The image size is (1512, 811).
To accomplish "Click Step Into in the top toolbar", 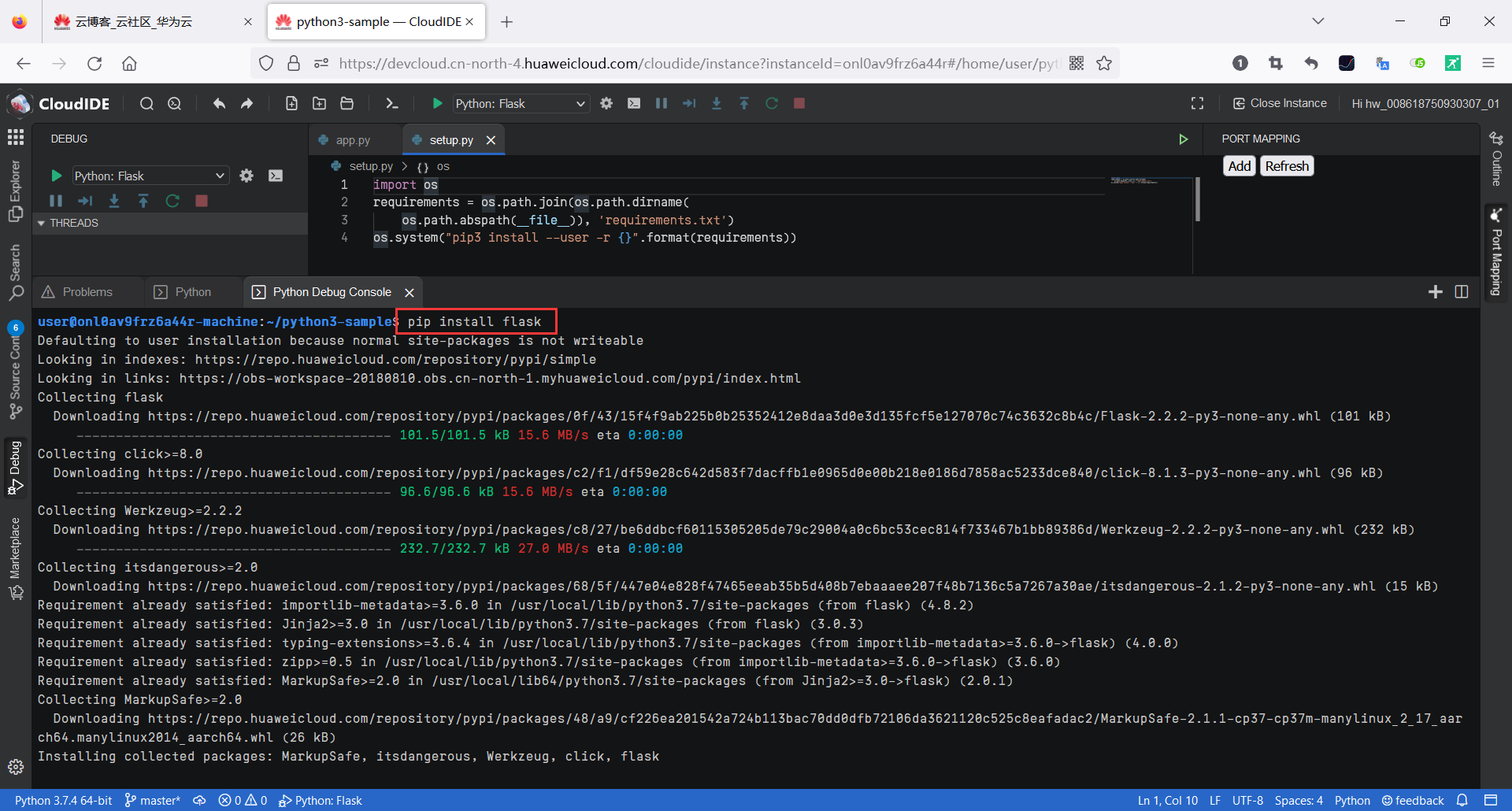I will pyautogui.click(x=717, y=103).
